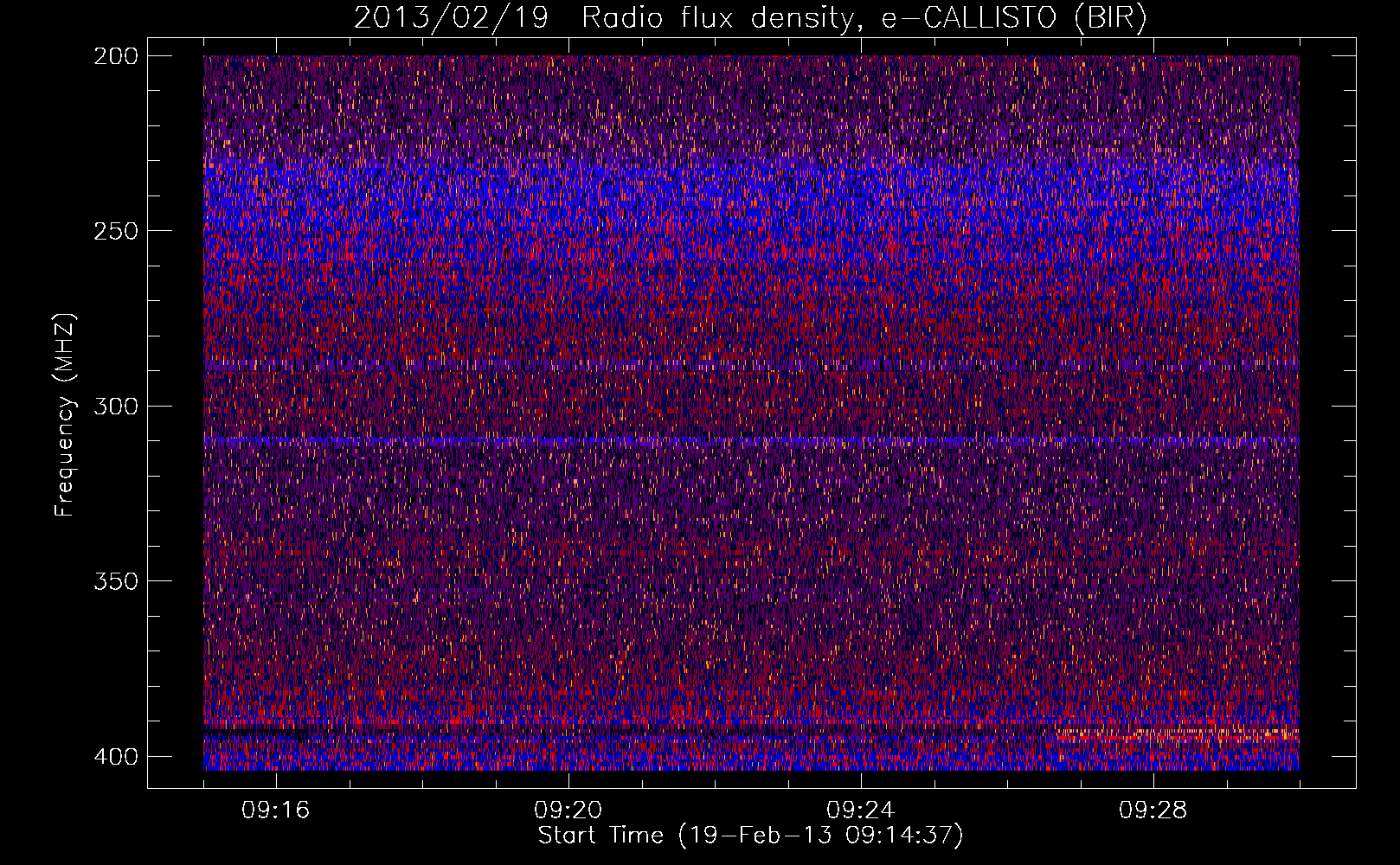Click the 350 frequency tick label

coord(115,580)
